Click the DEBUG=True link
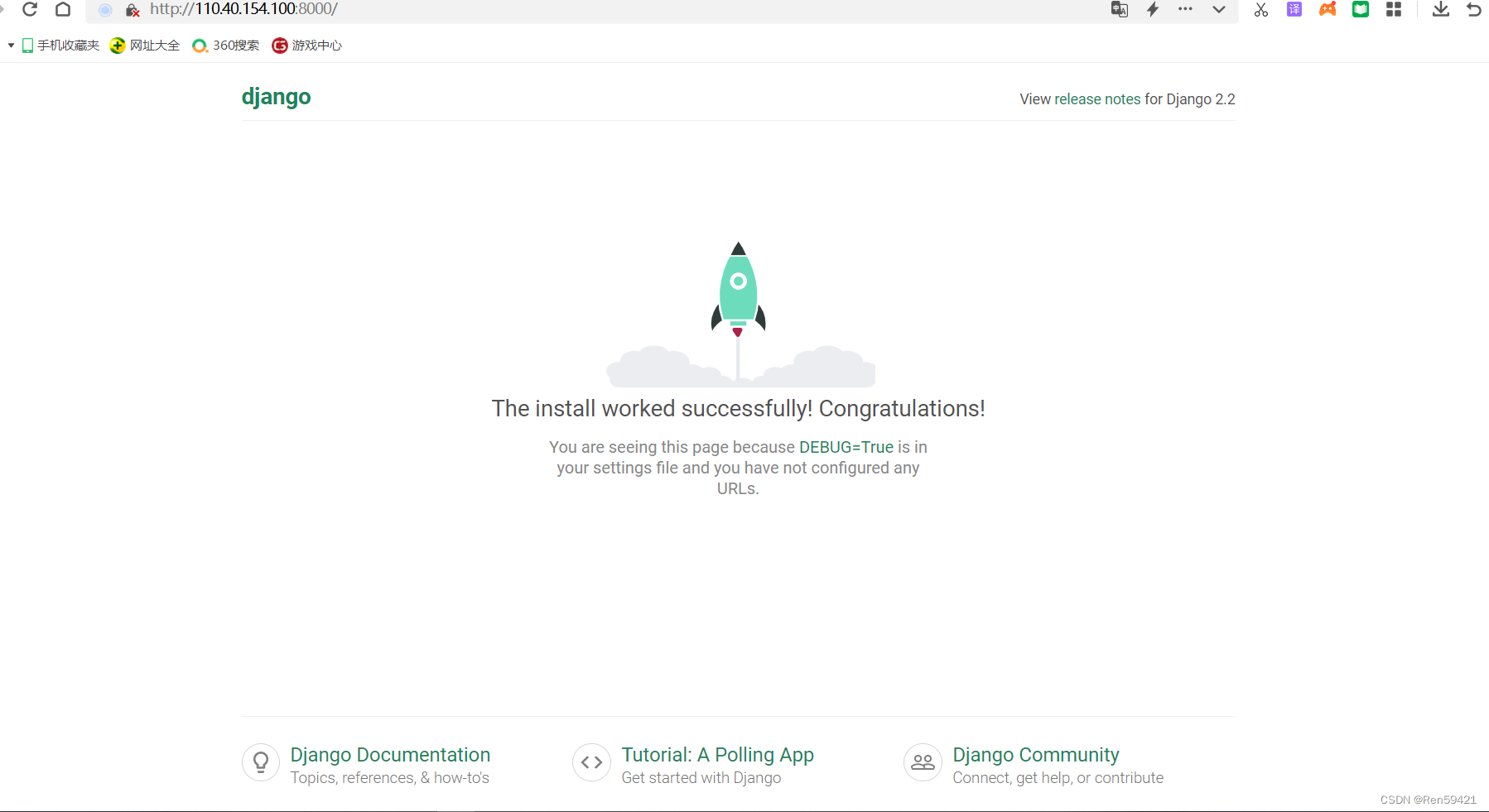 tap(846, 447)
